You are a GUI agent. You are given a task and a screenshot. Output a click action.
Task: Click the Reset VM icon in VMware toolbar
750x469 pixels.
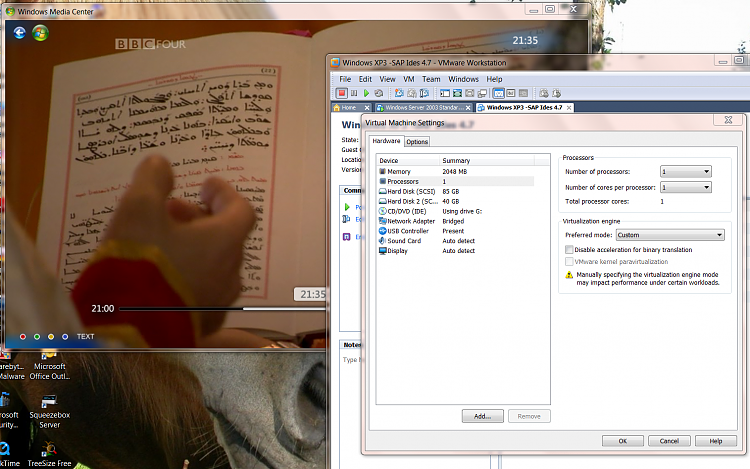[379, 93]
